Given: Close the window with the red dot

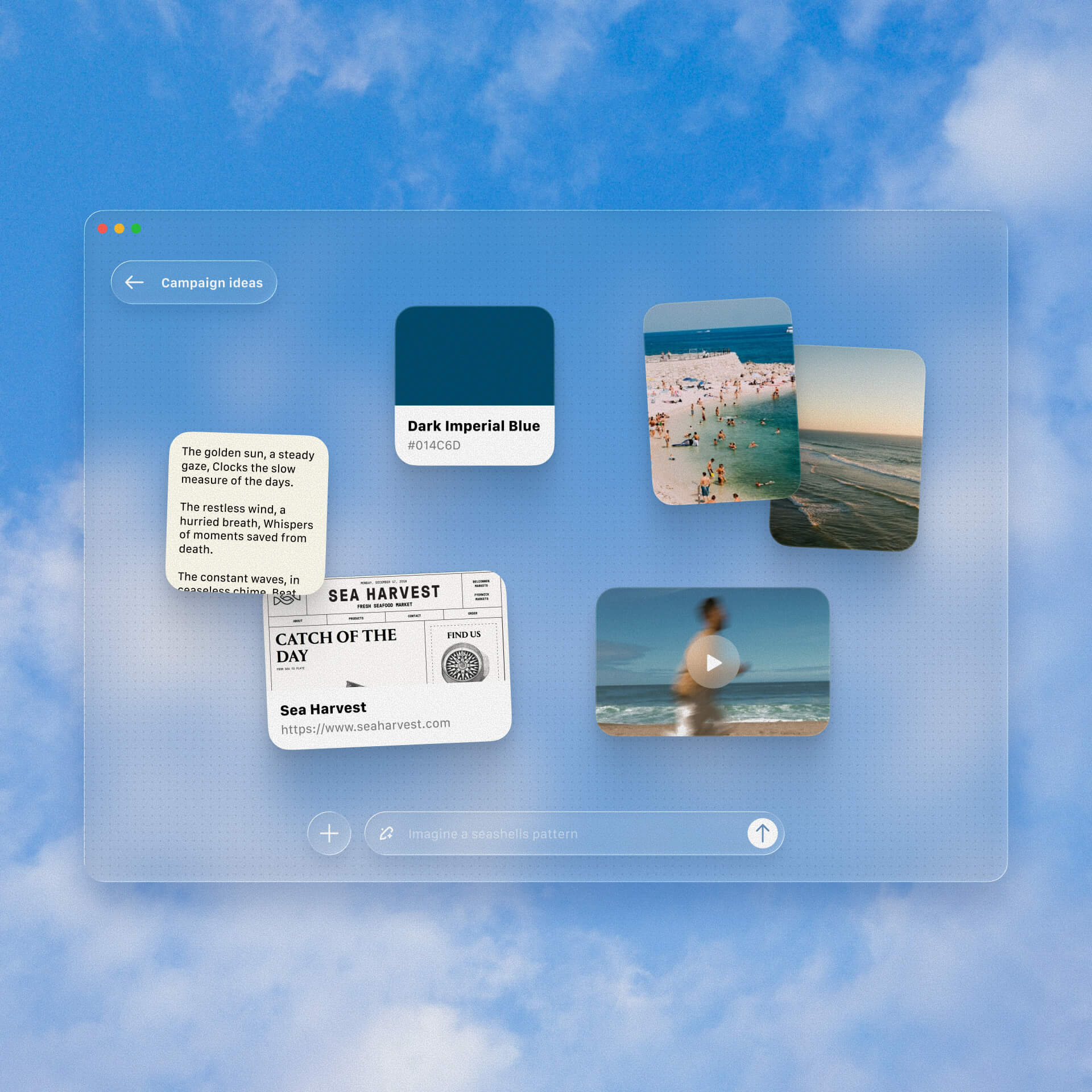Looking at the screenshot, I should pos(102,229).
